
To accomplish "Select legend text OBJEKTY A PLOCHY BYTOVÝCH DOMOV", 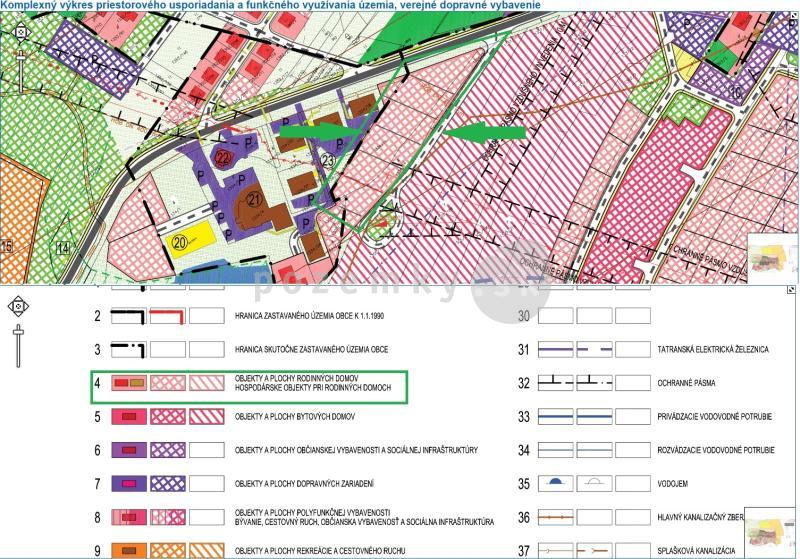I will pos(295,417).
